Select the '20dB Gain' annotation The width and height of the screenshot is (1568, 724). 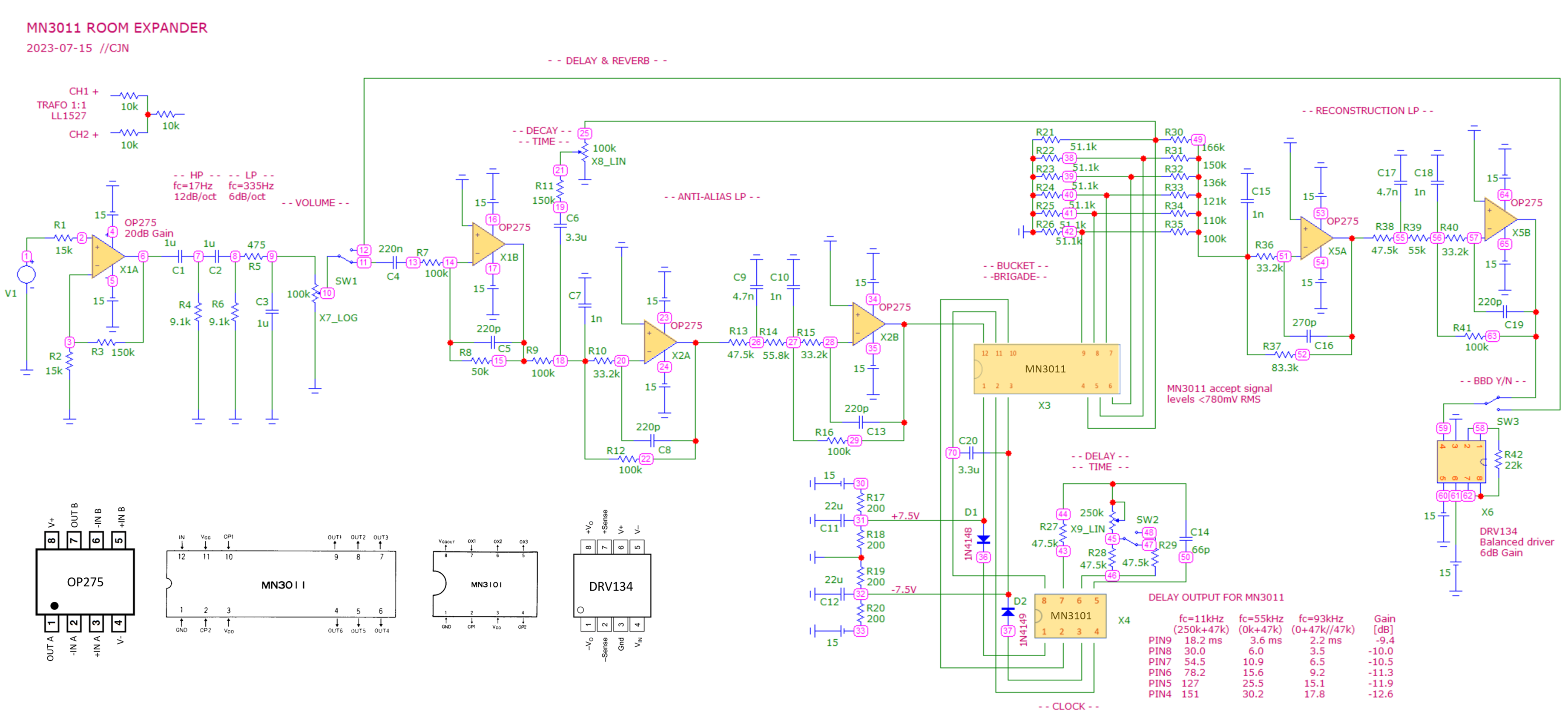[149, 233]
